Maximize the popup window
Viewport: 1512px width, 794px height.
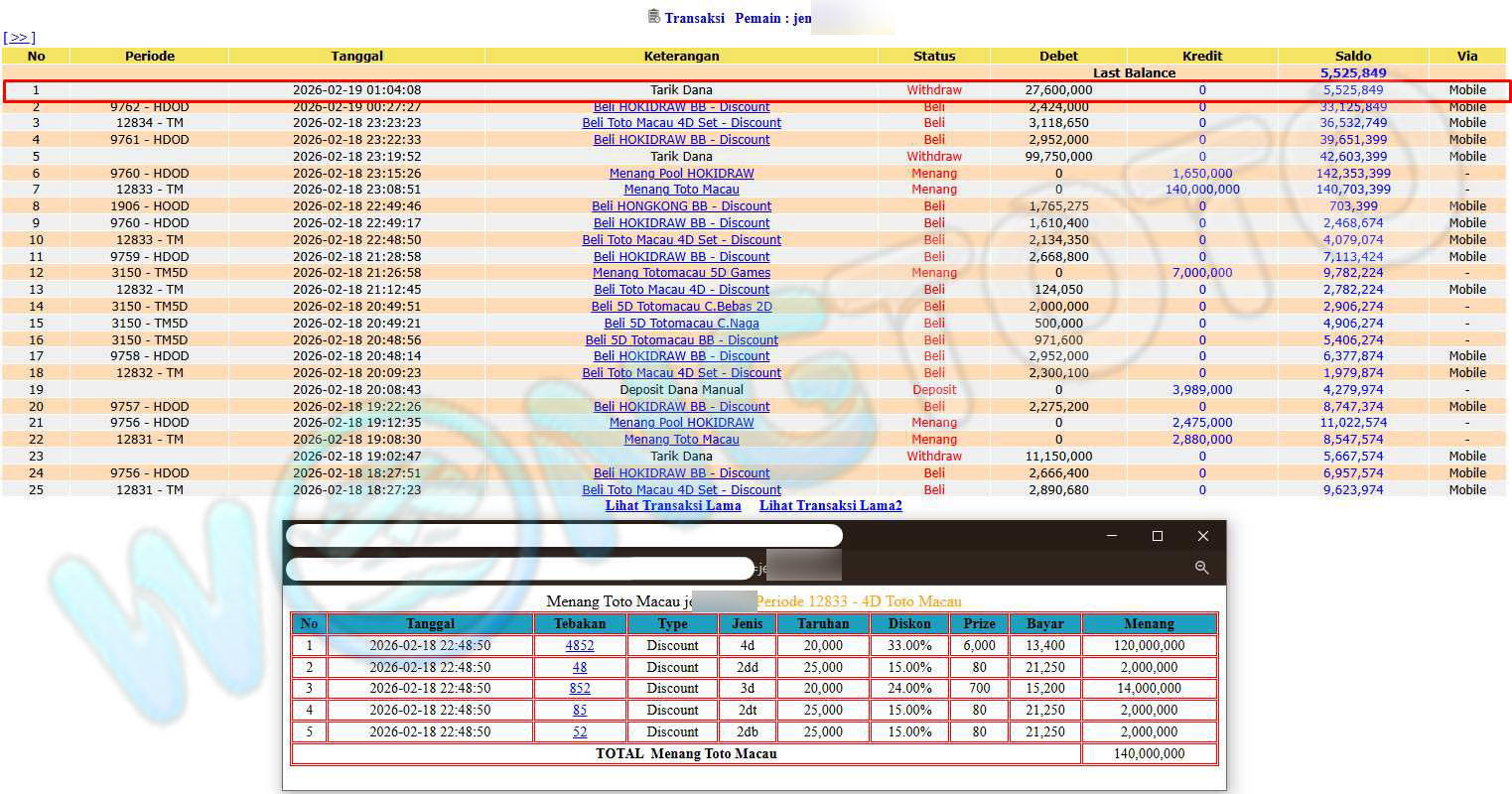[x=1157, y=536]
